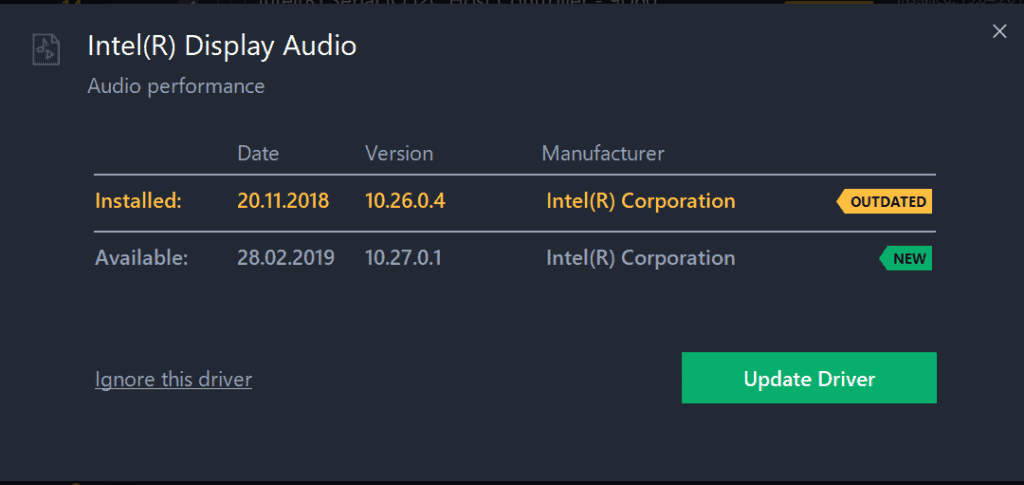Click the audio file icon beside the title
Viewport: 1024px width, 485px height.
[x=45, y=49]
